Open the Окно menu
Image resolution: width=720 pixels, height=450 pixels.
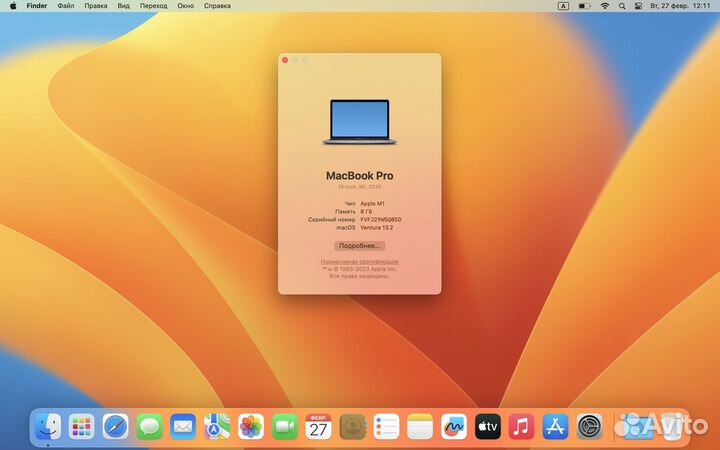coord(186,6)
